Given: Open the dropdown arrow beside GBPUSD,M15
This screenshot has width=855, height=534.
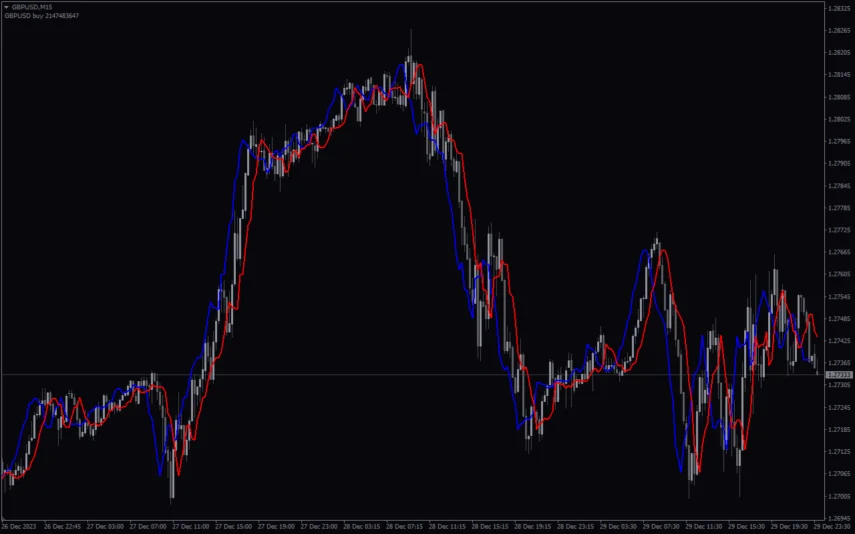Looking at the screenshot, I should 5,7.
